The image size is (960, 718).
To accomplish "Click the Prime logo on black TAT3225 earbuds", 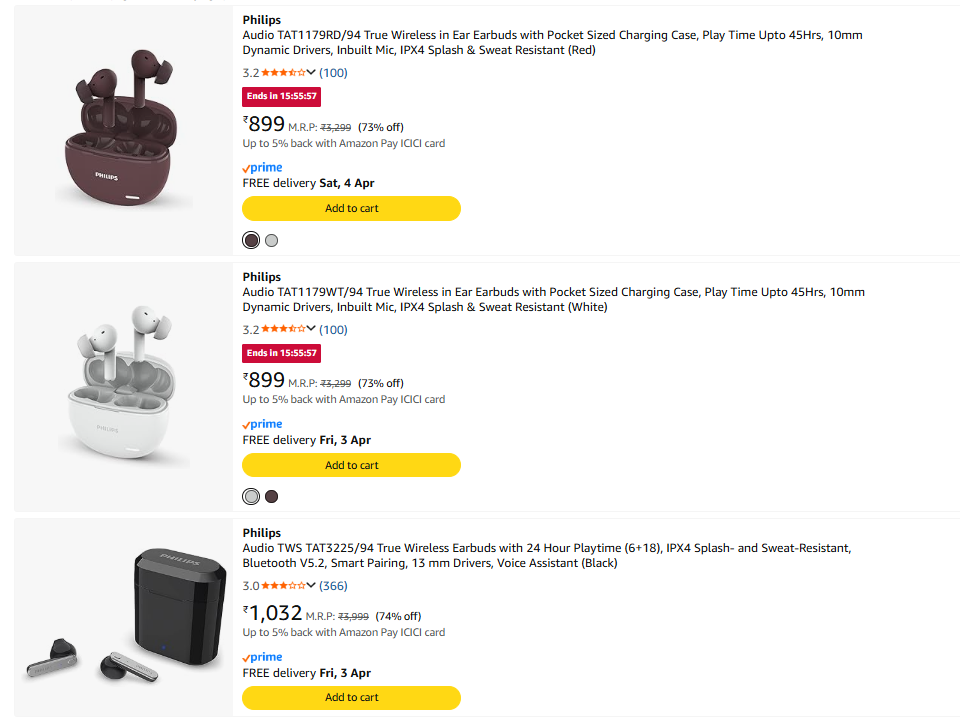I will point(263,658).
